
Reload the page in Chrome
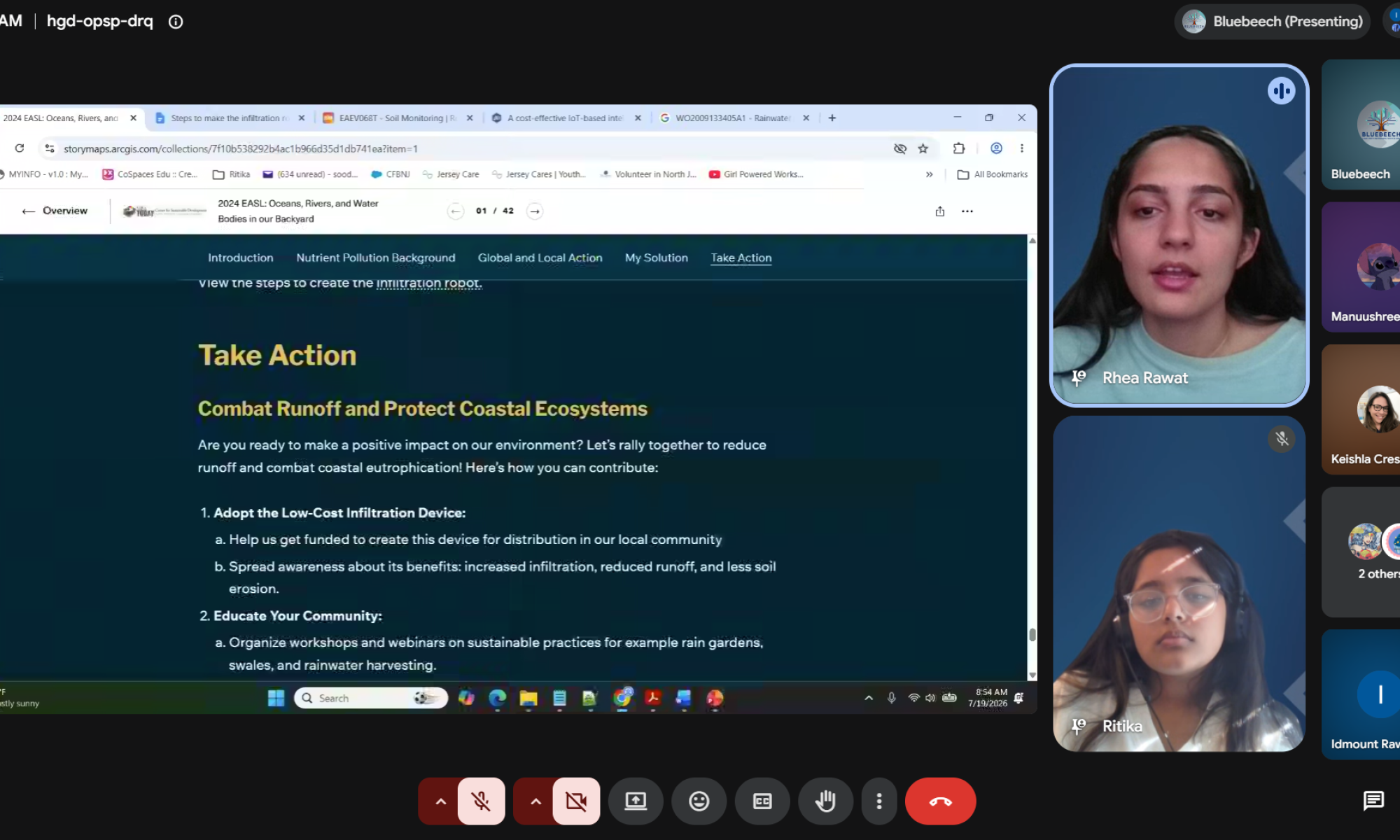point(20,148)
